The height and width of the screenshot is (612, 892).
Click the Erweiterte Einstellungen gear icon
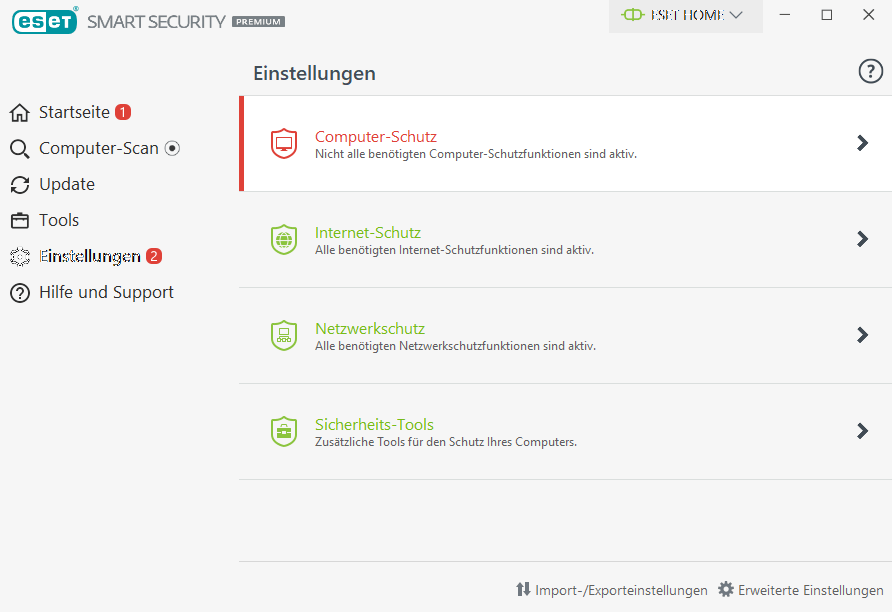(725, 589)
